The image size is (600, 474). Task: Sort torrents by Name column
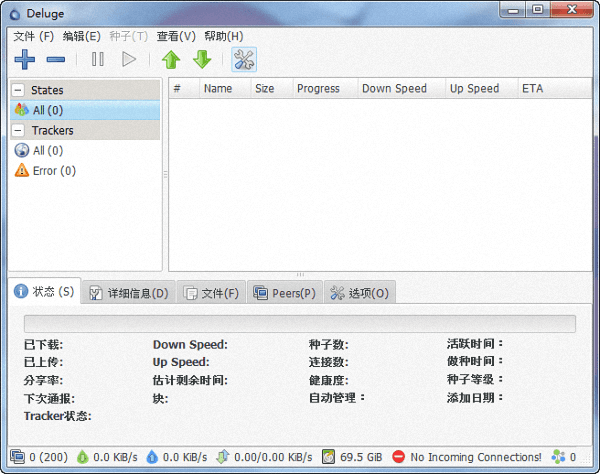(x=225, y=88)
